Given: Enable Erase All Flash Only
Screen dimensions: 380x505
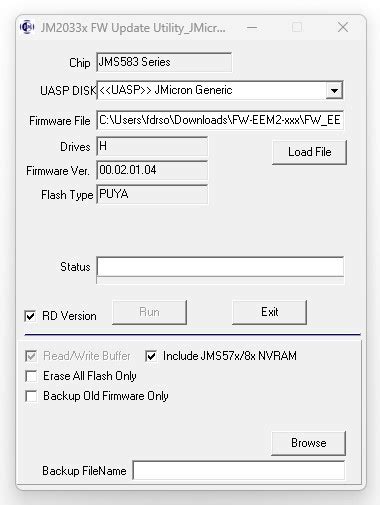Looking at the screenshot, I should pyautogui.click(x=31, y=376).
